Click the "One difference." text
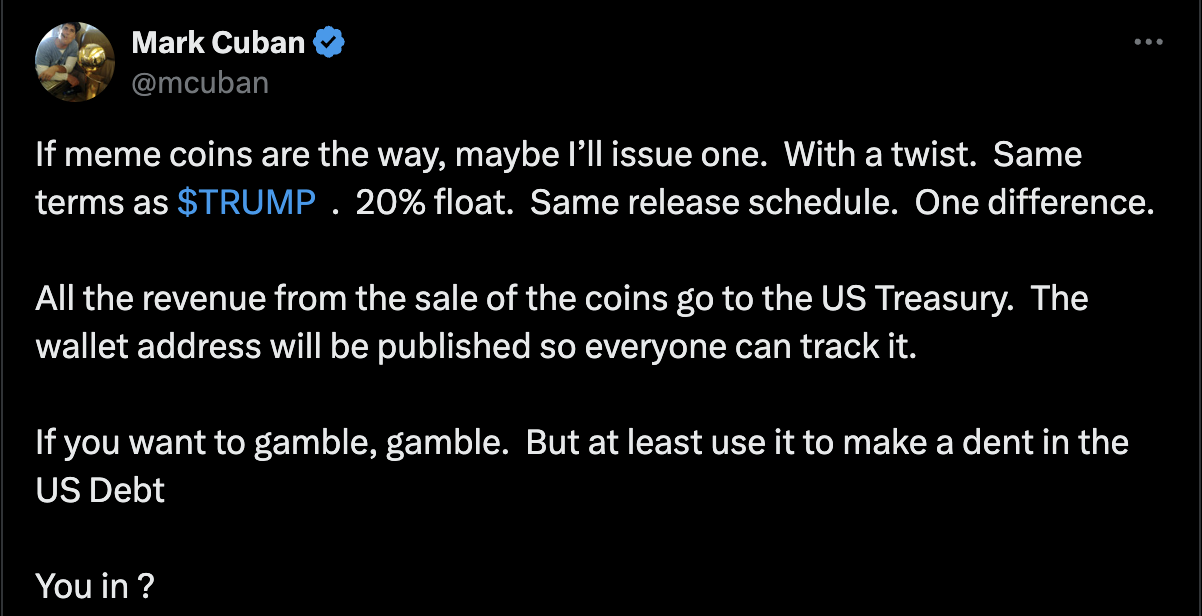1202x616 pixels. coord(1035,202)
